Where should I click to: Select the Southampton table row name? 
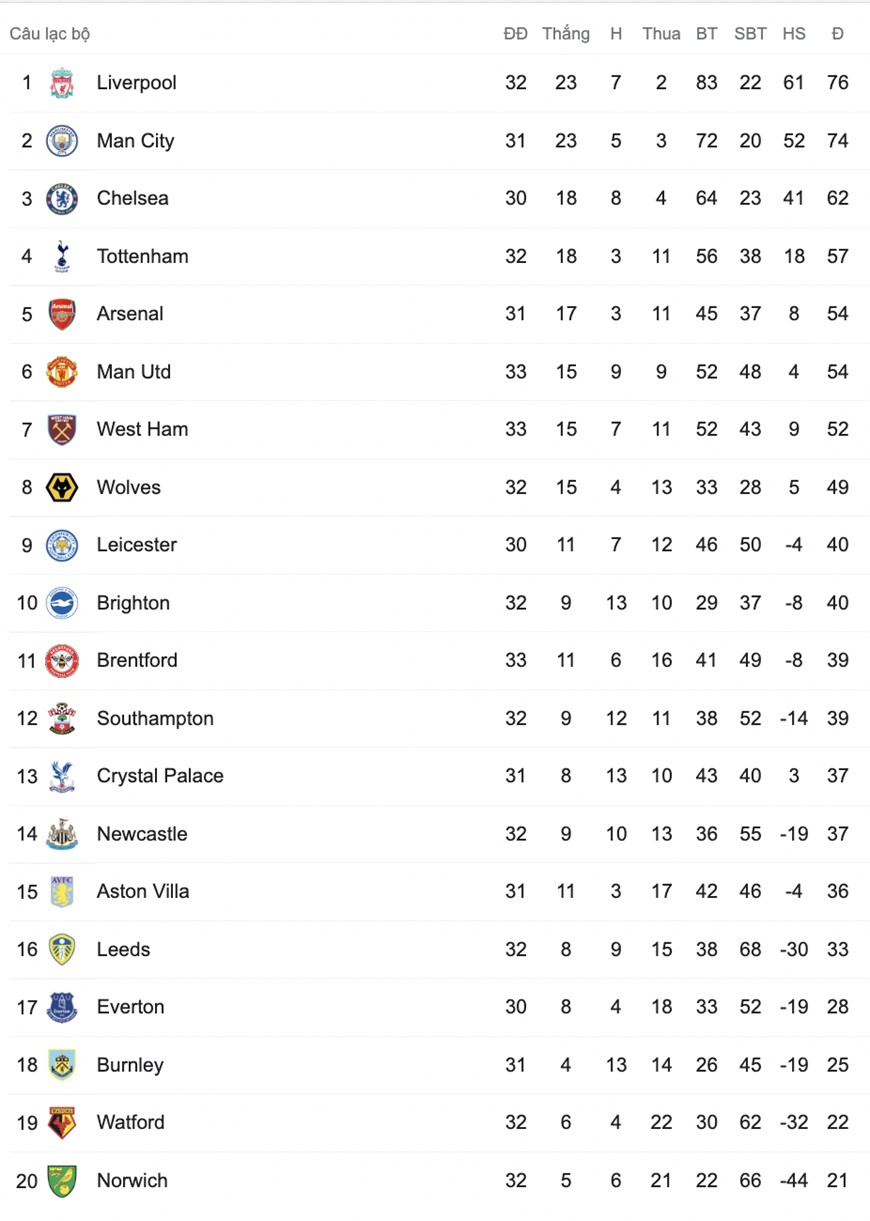point(155,718)
